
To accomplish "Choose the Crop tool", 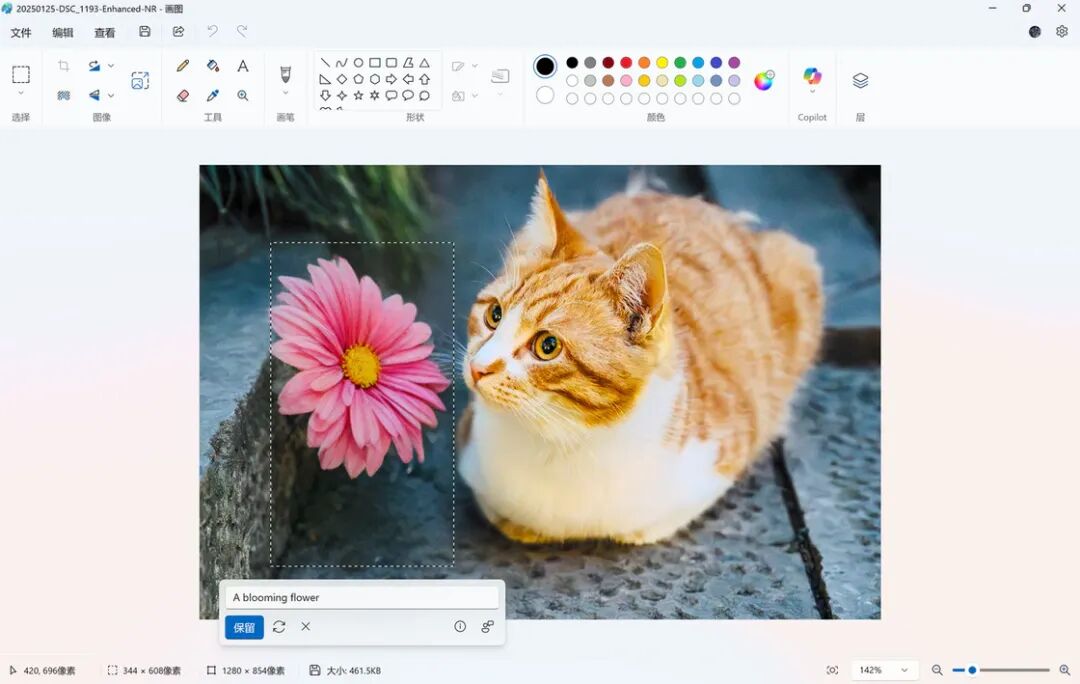I will [x=63, y=65].
